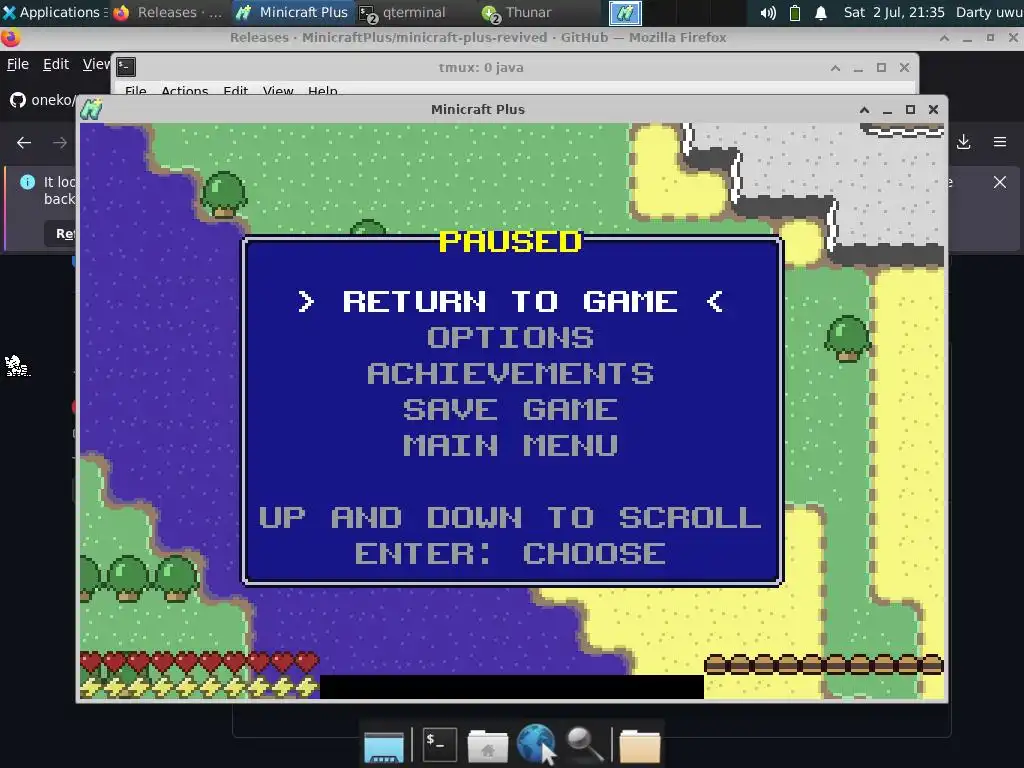
Task: Click the Darty uwu user label in panel
Action: coord(989,12)
